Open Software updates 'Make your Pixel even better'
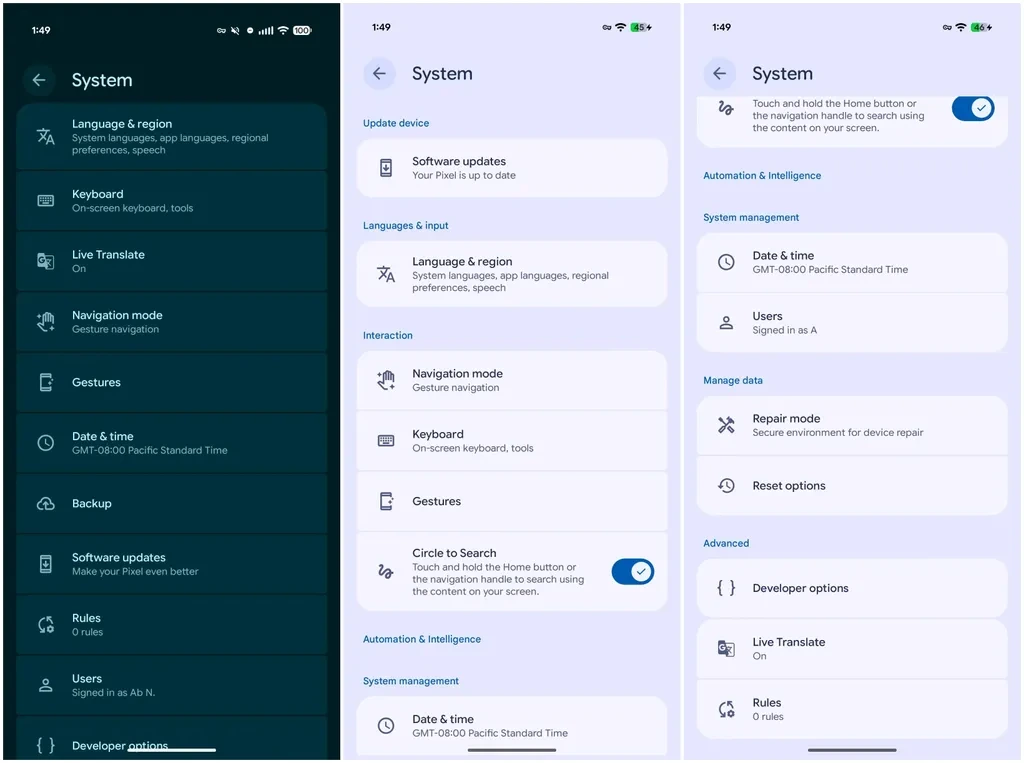The image size is (1024, 763). point(171,564)
